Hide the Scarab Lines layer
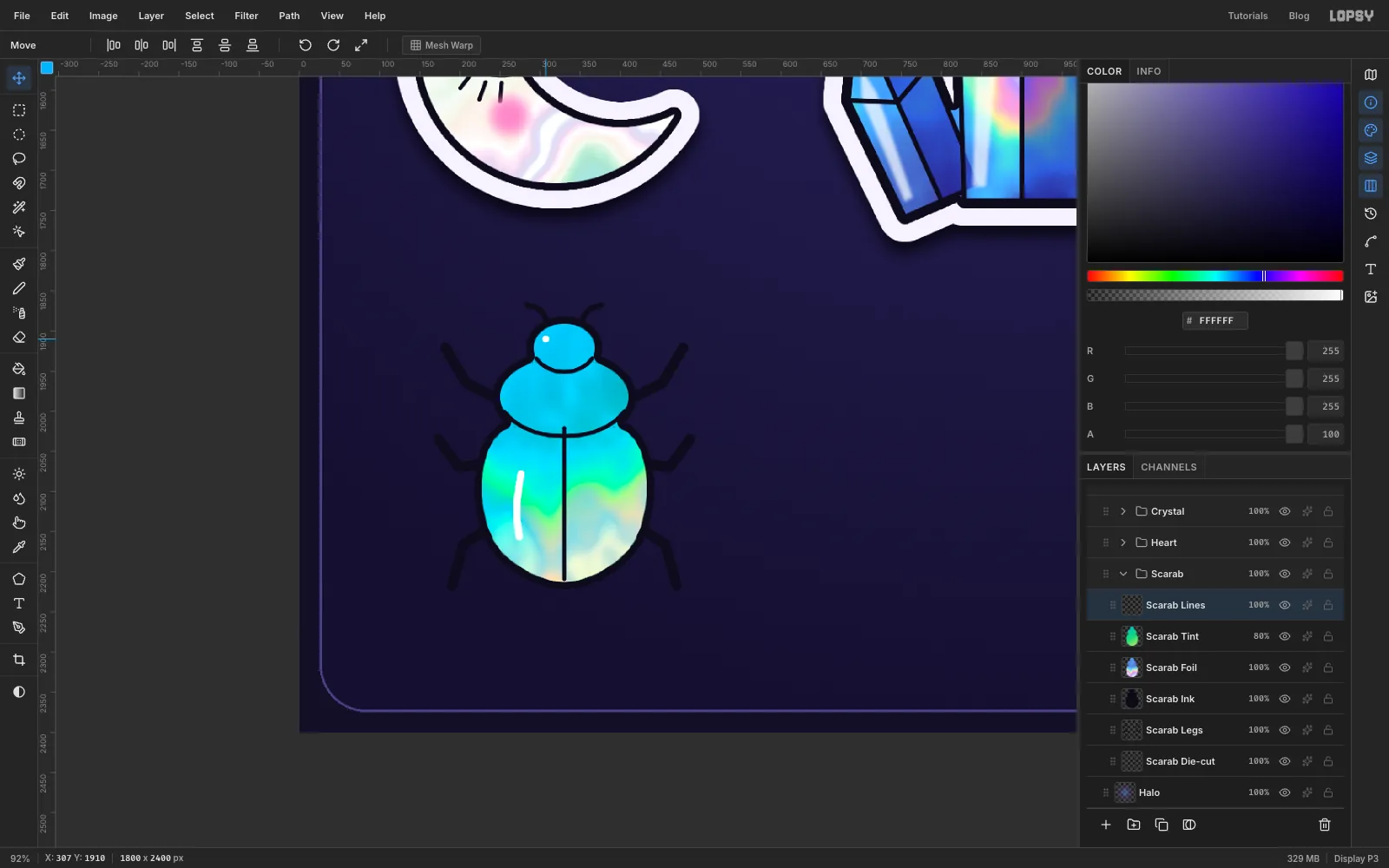Viewport: 1389px width, 868px height. pyautogui.click(x=1285, y=605)
